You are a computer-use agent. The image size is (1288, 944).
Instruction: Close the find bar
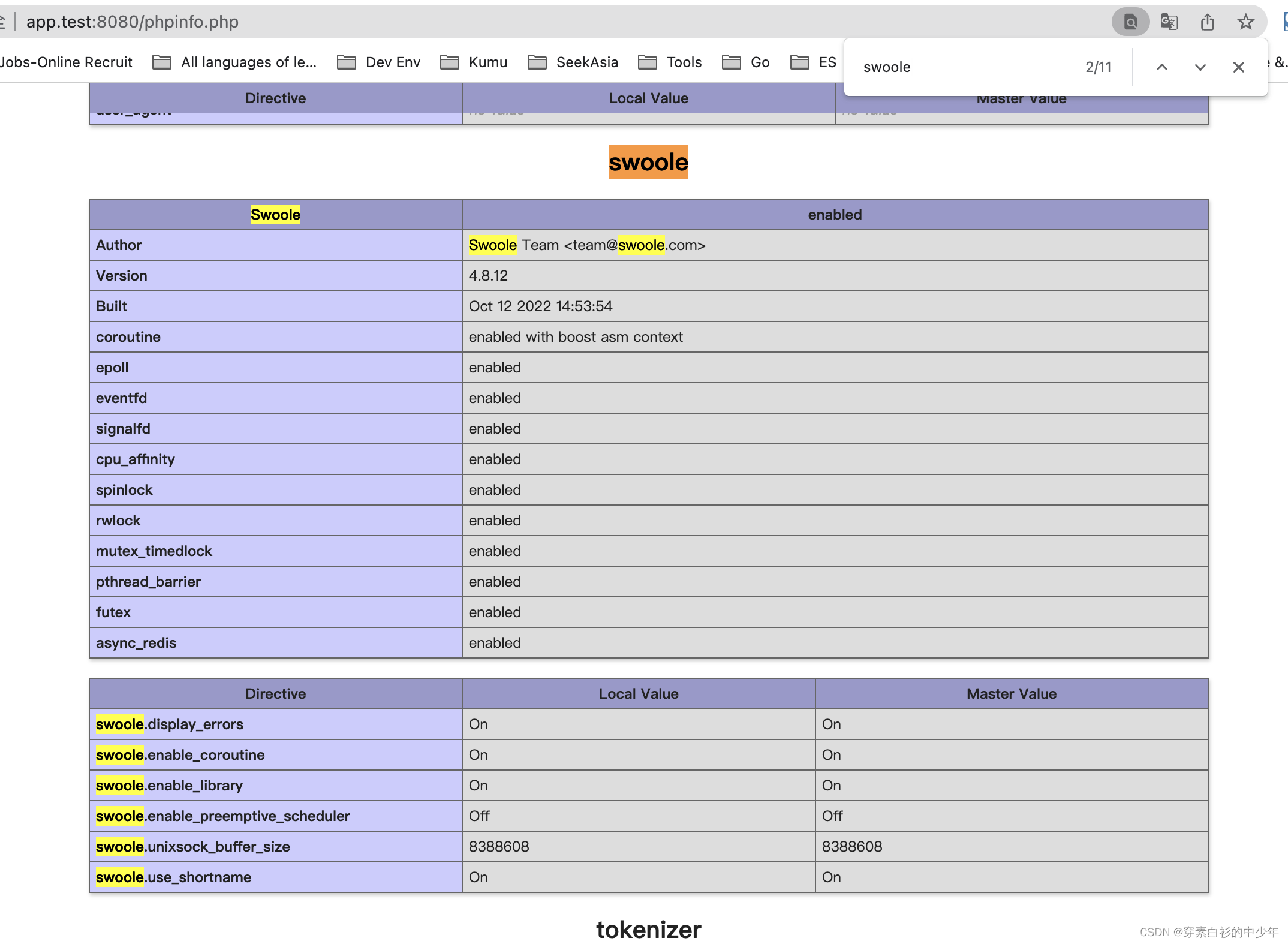(1238, 67)
